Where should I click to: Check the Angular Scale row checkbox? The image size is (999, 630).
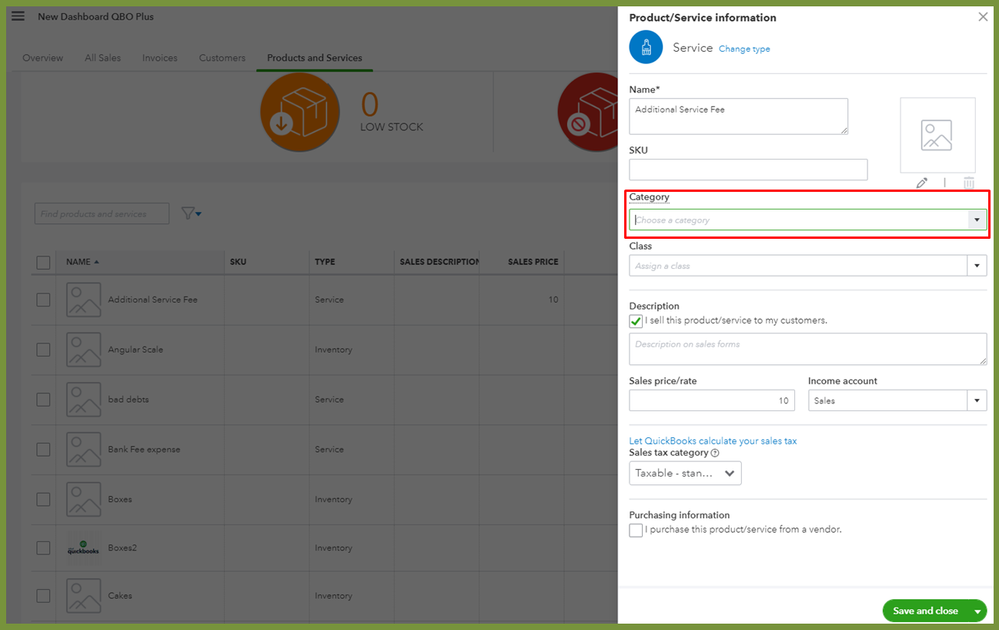(43, 350)
